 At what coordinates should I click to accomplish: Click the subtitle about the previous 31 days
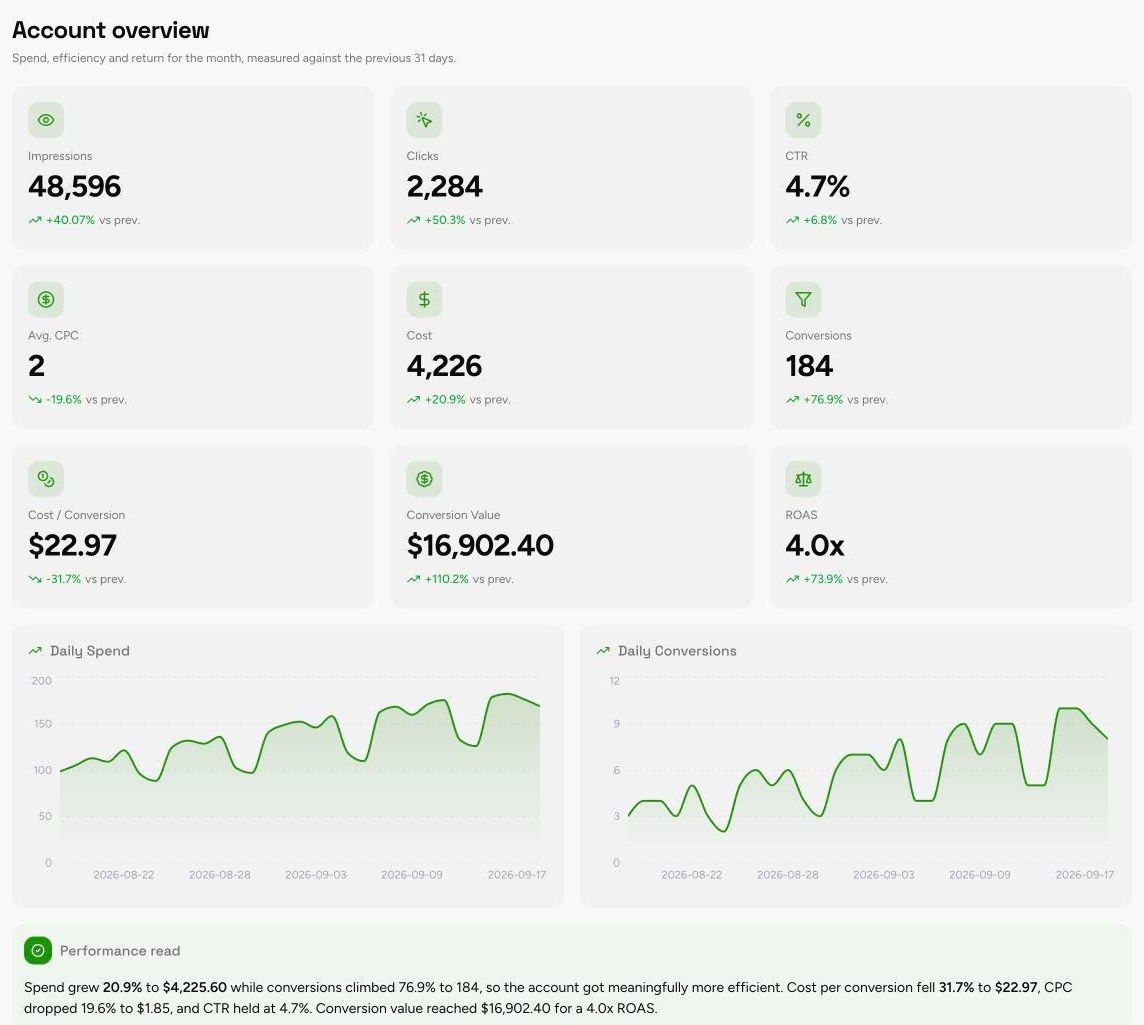(x=233, y=58)
